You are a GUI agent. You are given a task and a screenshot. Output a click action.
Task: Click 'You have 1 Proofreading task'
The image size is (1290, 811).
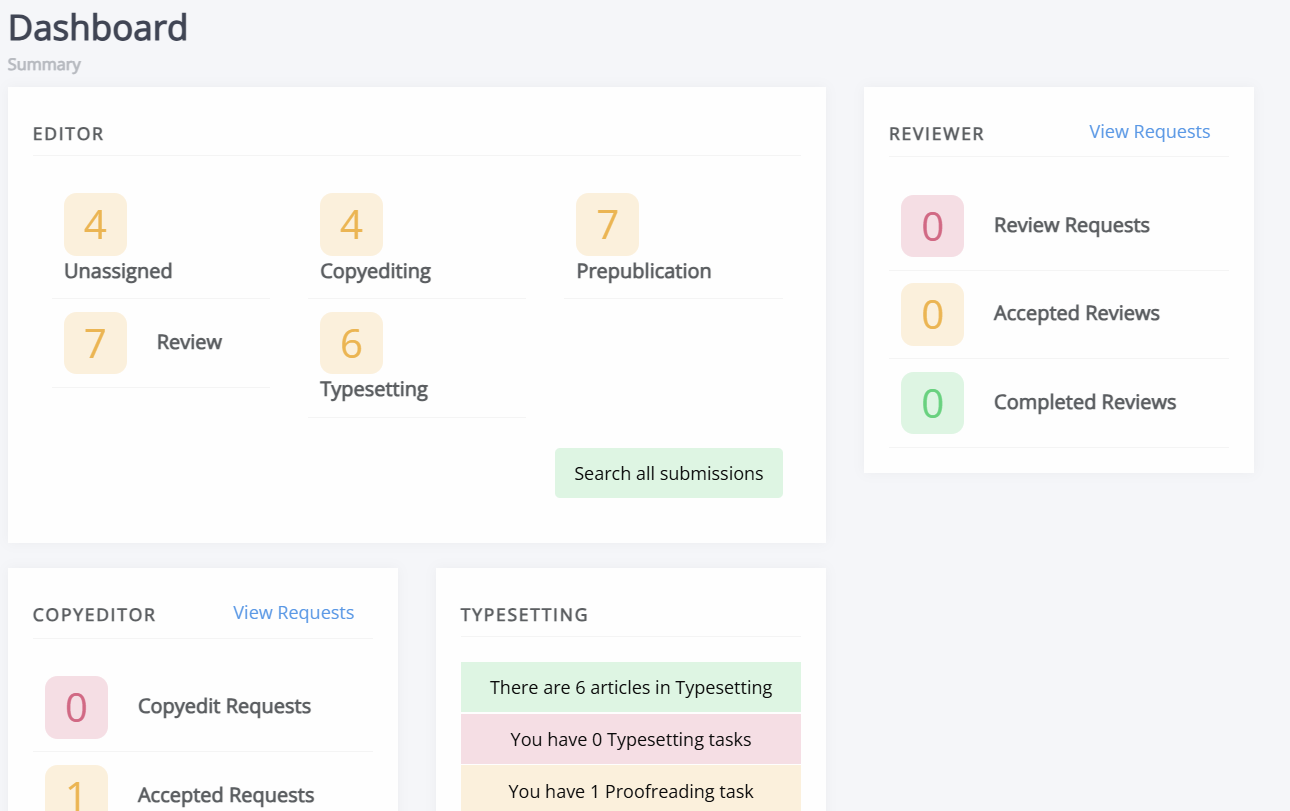[631, 789]
